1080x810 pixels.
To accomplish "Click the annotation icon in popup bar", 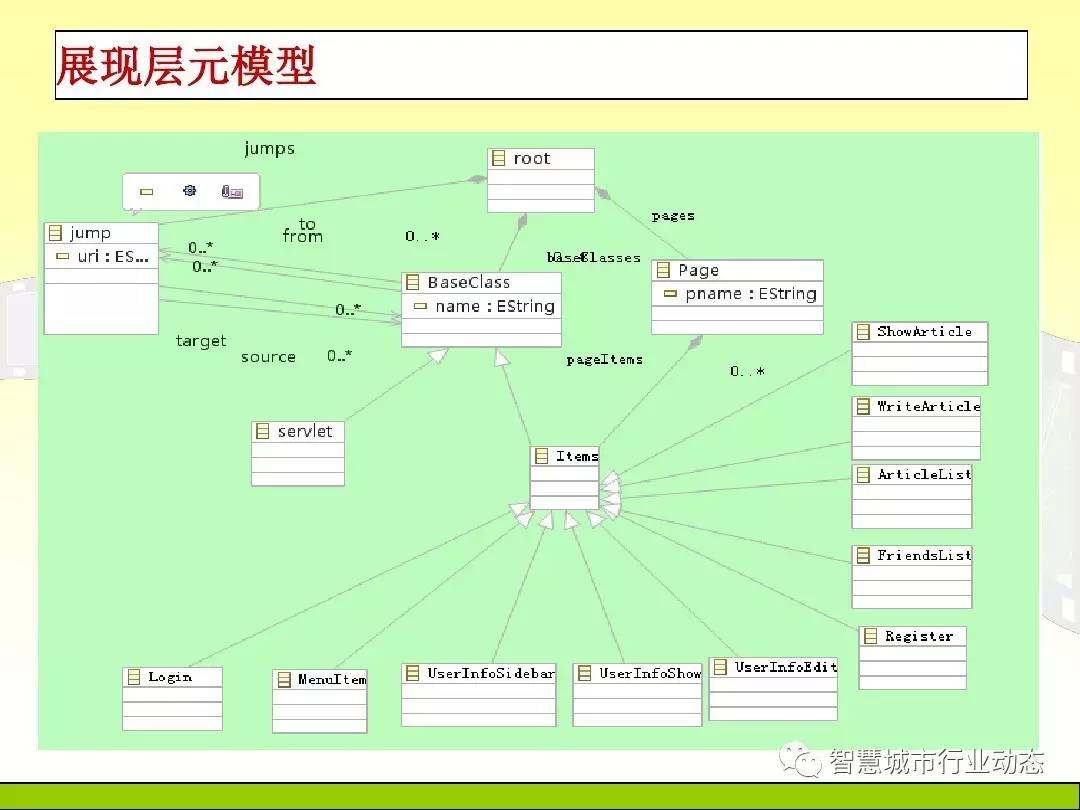I will (232, 192).
